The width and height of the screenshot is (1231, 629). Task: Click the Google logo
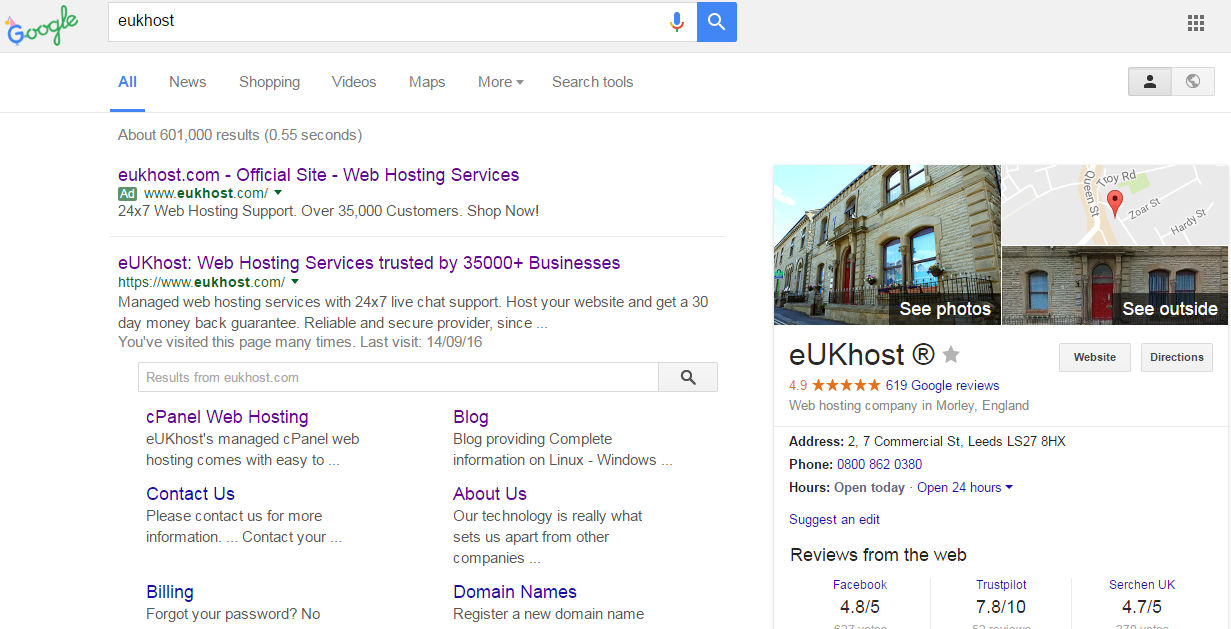pos(41,25)
